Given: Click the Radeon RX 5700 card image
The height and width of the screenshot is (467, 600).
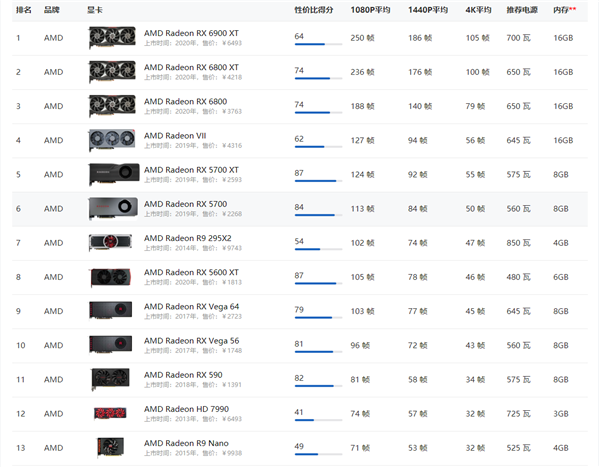Looking at the screenshot, I should 113,208.
